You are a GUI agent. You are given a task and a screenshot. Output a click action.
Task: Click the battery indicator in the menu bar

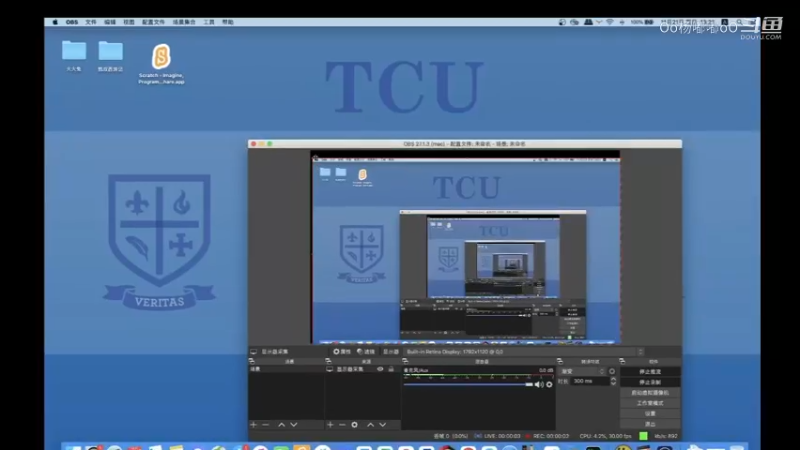coord(649,22)
